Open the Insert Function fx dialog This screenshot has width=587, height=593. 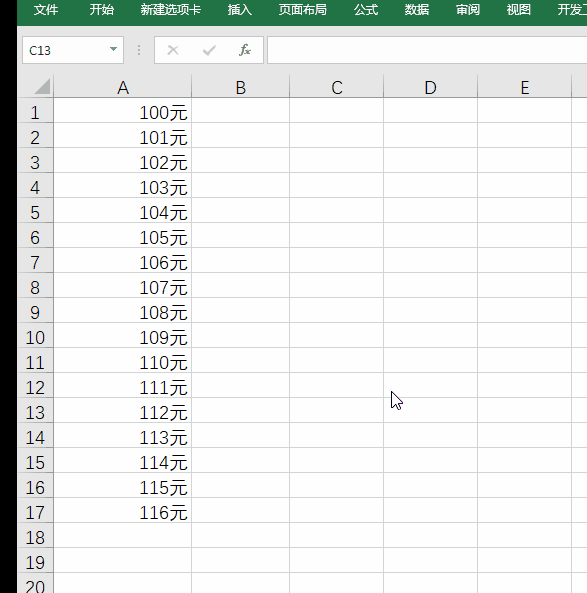click(245, 50)
